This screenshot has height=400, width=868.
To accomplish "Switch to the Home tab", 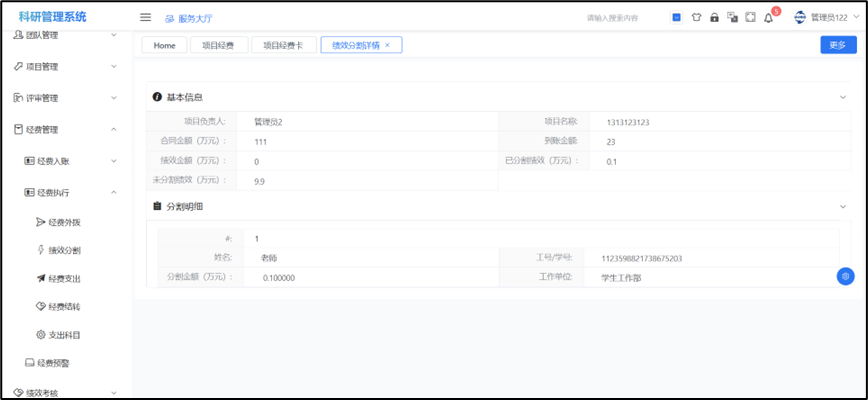I will tap(164, 45).
